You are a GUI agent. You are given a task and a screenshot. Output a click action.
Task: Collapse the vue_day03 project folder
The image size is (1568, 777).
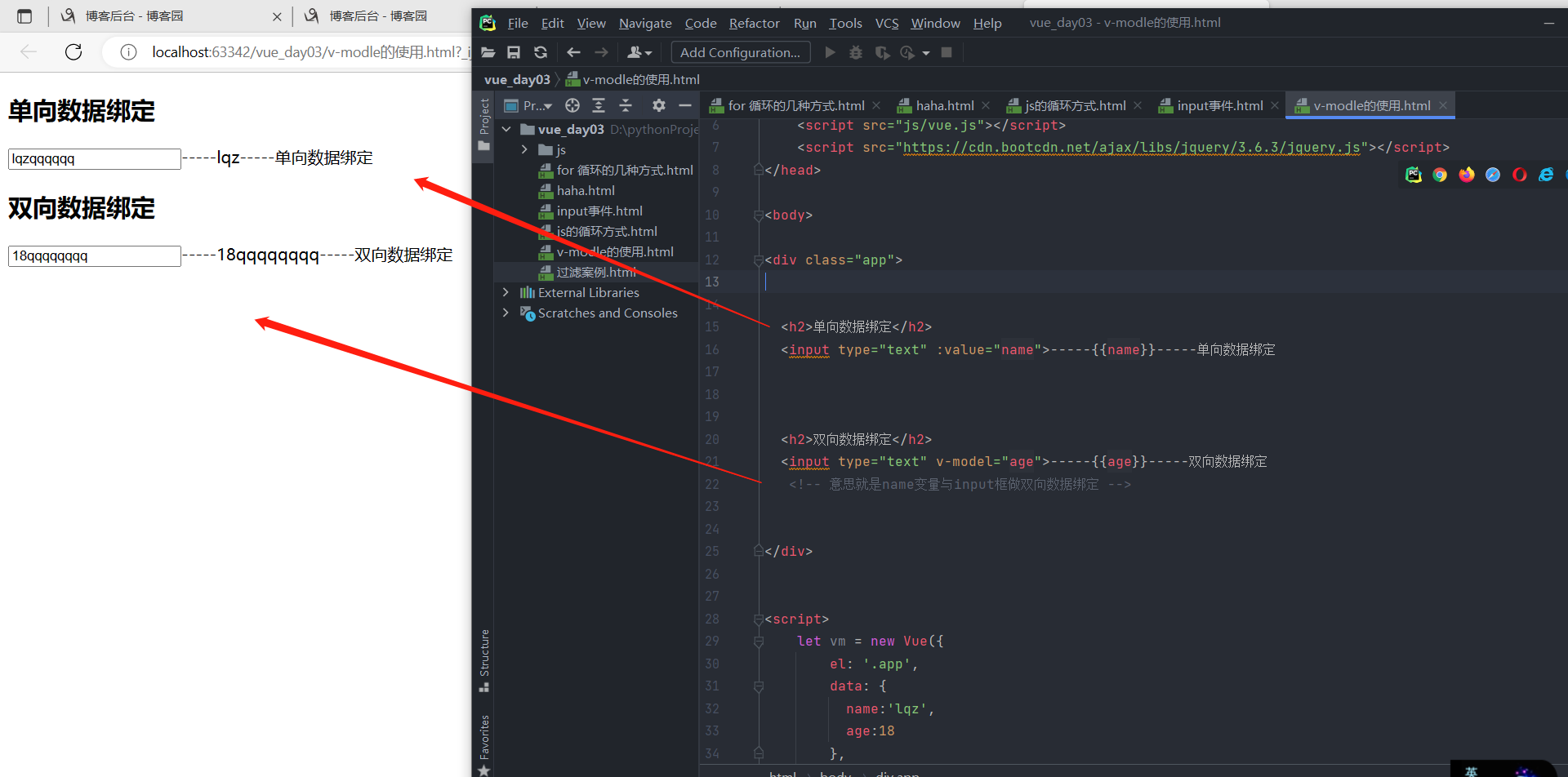pyautogui.click(x=506, y=129)
